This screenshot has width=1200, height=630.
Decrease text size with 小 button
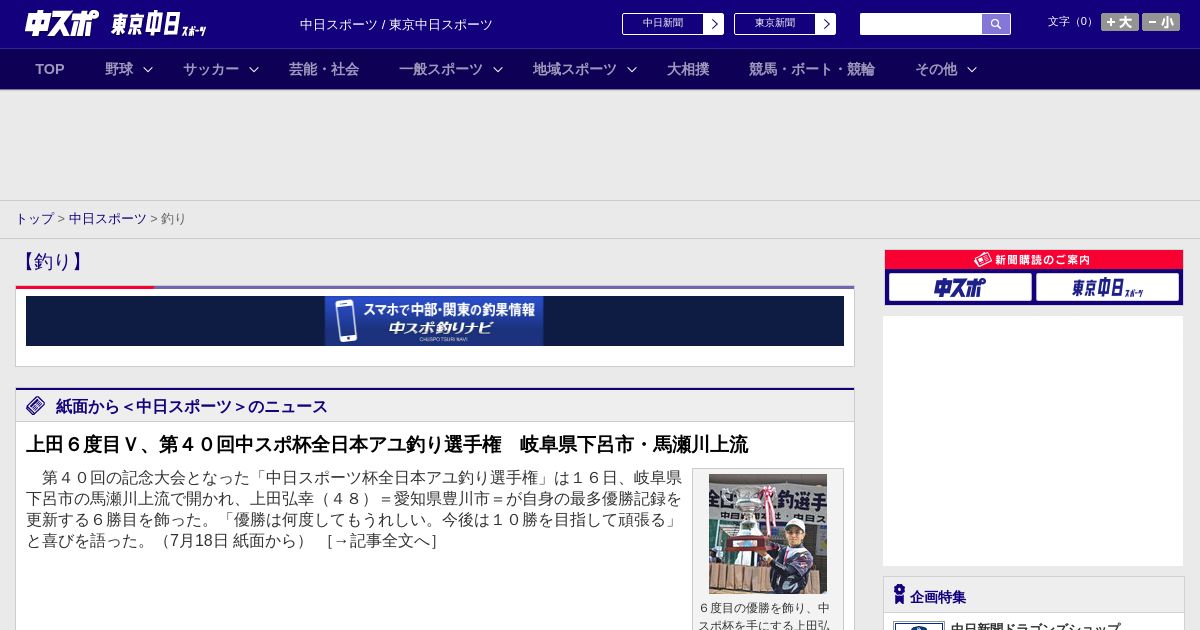1161,22
